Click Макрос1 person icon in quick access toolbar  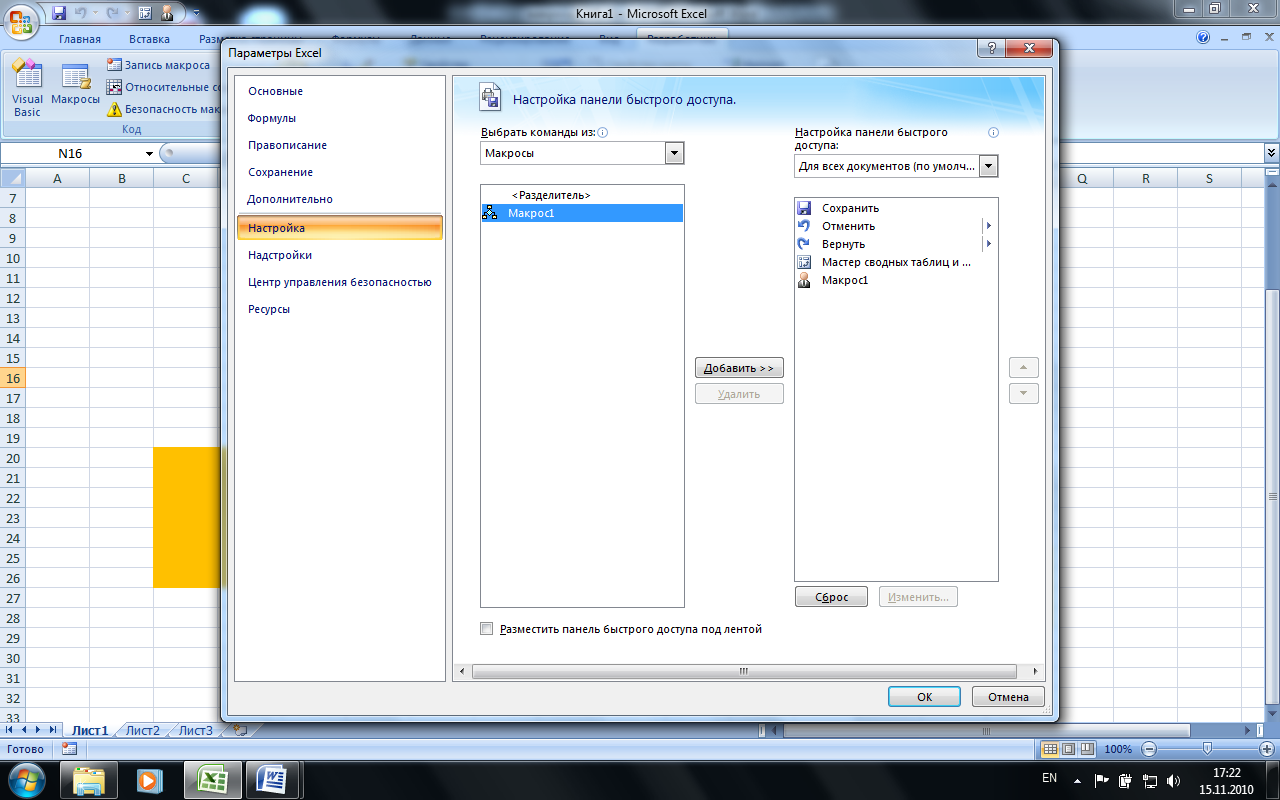click(167, 14)
